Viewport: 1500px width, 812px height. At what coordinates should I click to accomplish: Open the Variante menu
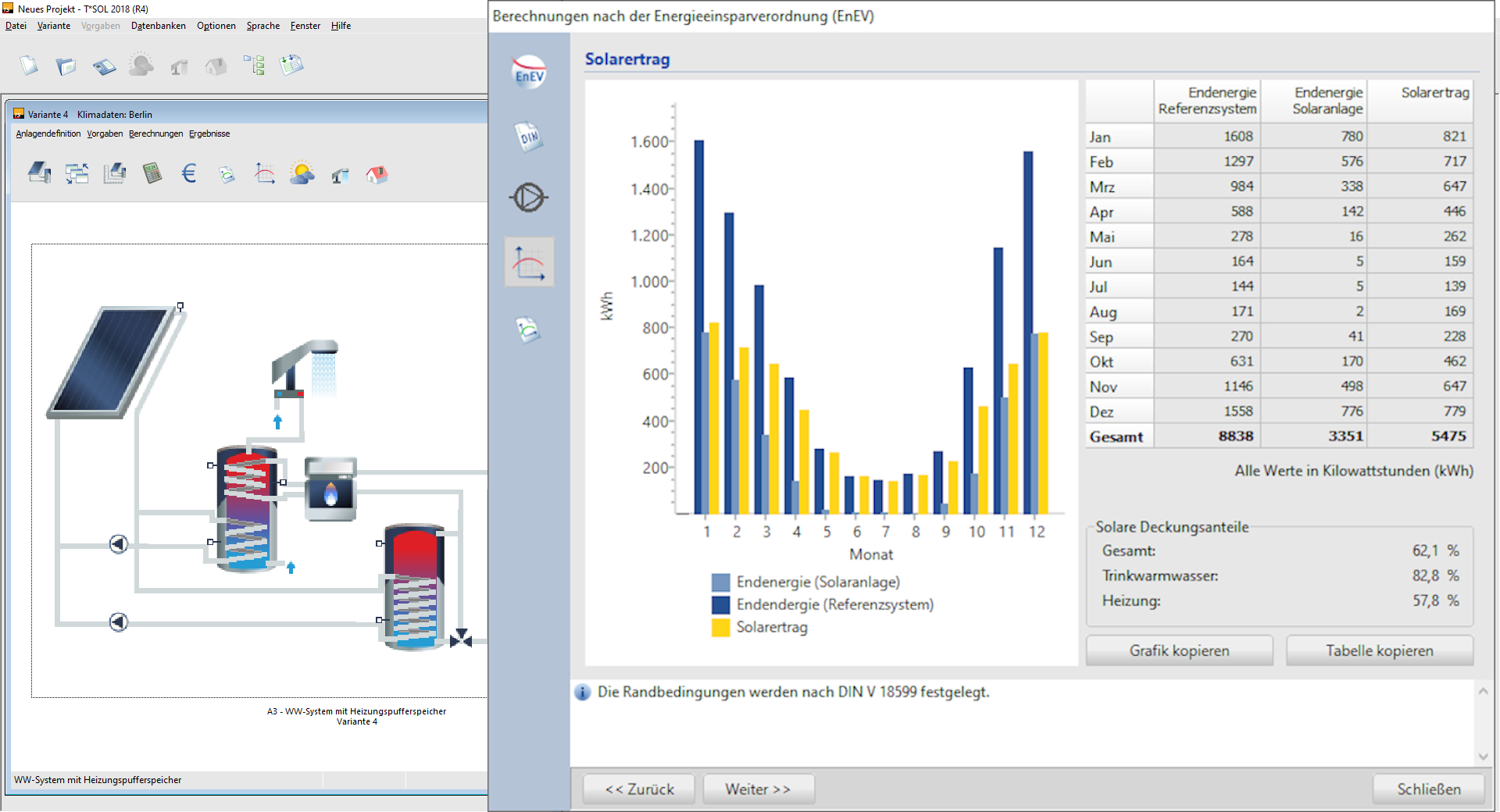[x=54, y=26]
